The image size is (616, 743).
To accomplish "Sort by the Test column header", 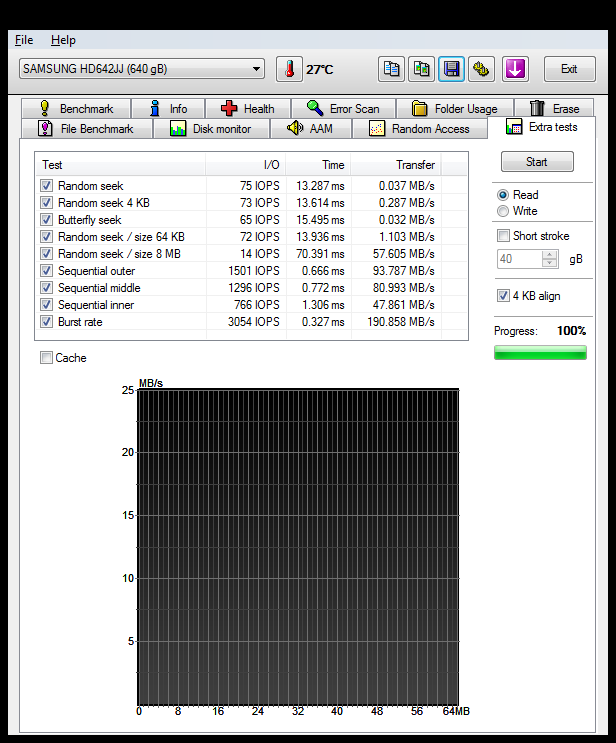I will click(x=121, y=165).
